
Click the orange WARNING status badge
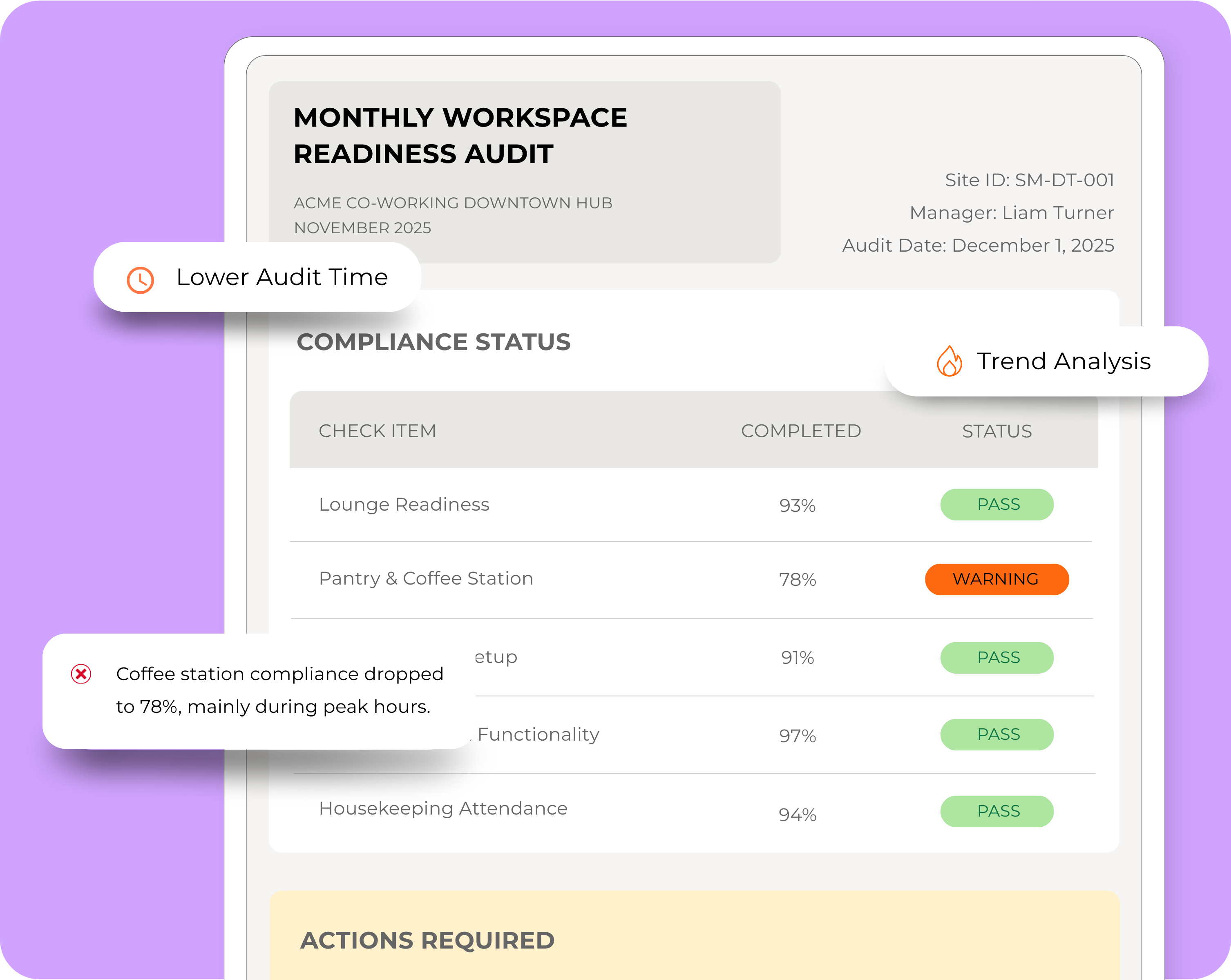[996, 579]
